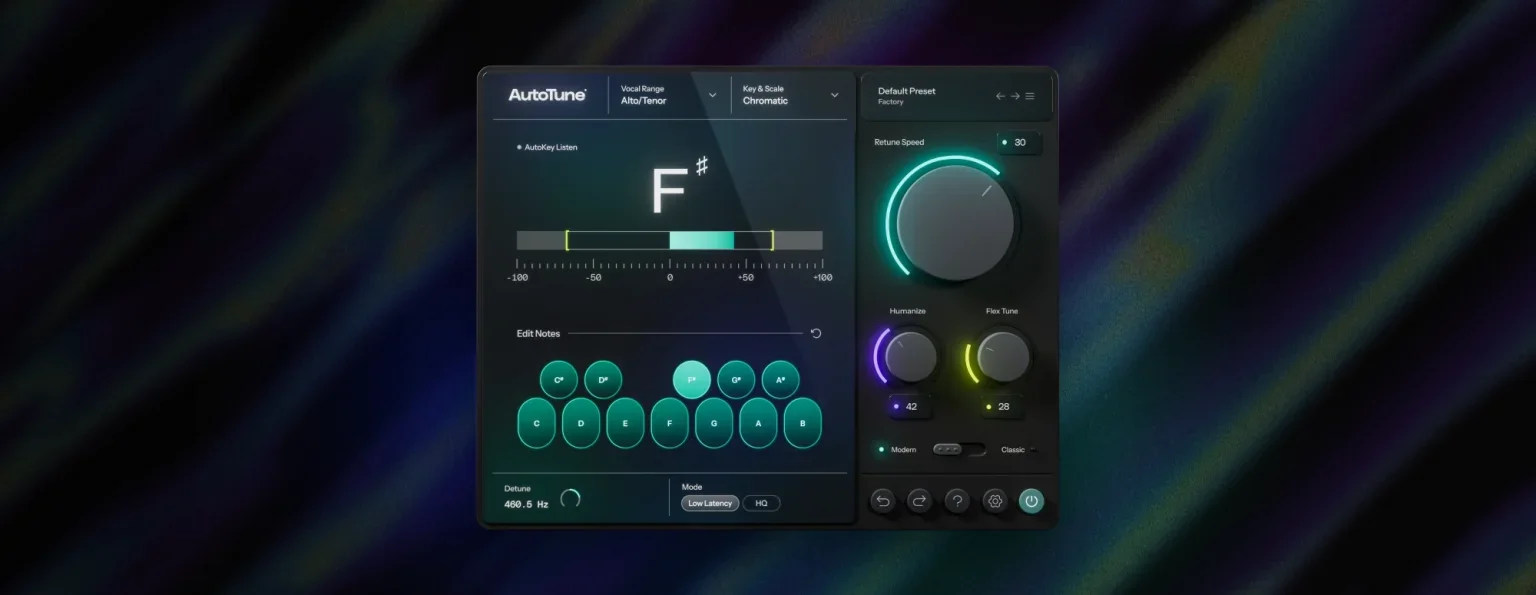This screenshot has width=1536, height=595.
Task: Click the Humanize knob
Action: [911, 356]
